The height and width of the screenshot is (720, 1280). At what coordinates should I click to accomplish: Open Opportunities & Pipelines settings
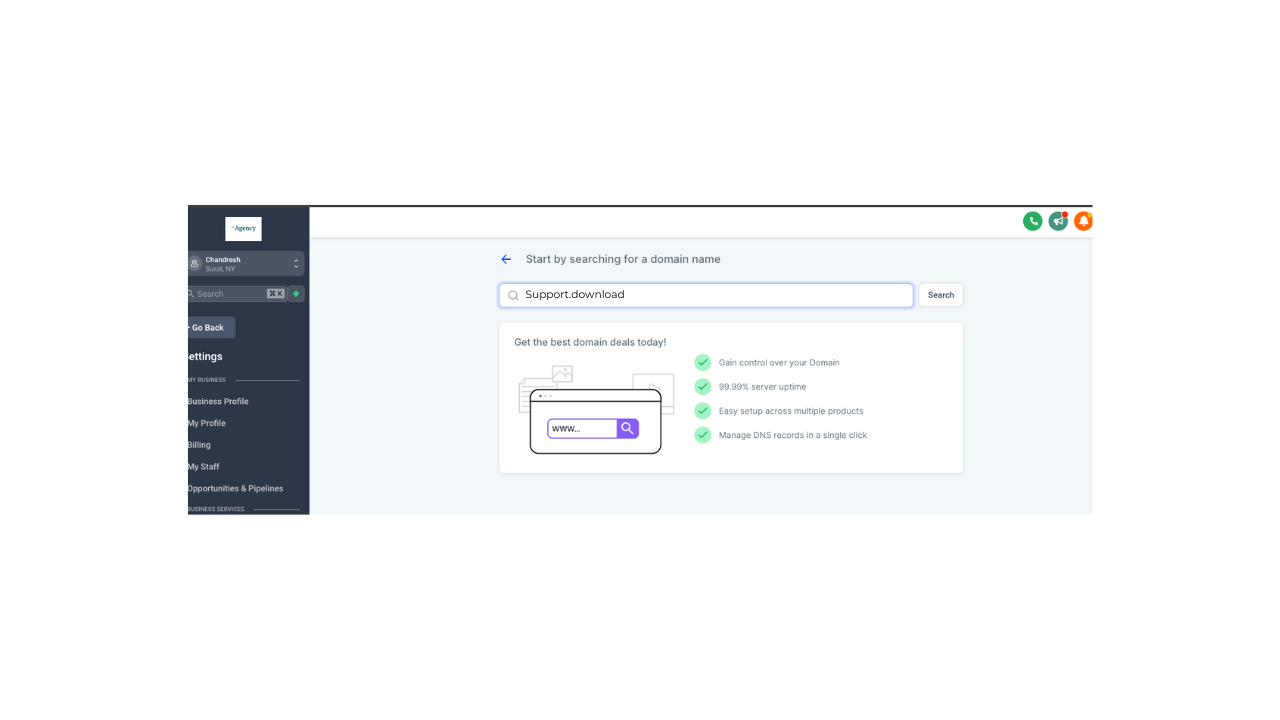[x=235, y=489]
